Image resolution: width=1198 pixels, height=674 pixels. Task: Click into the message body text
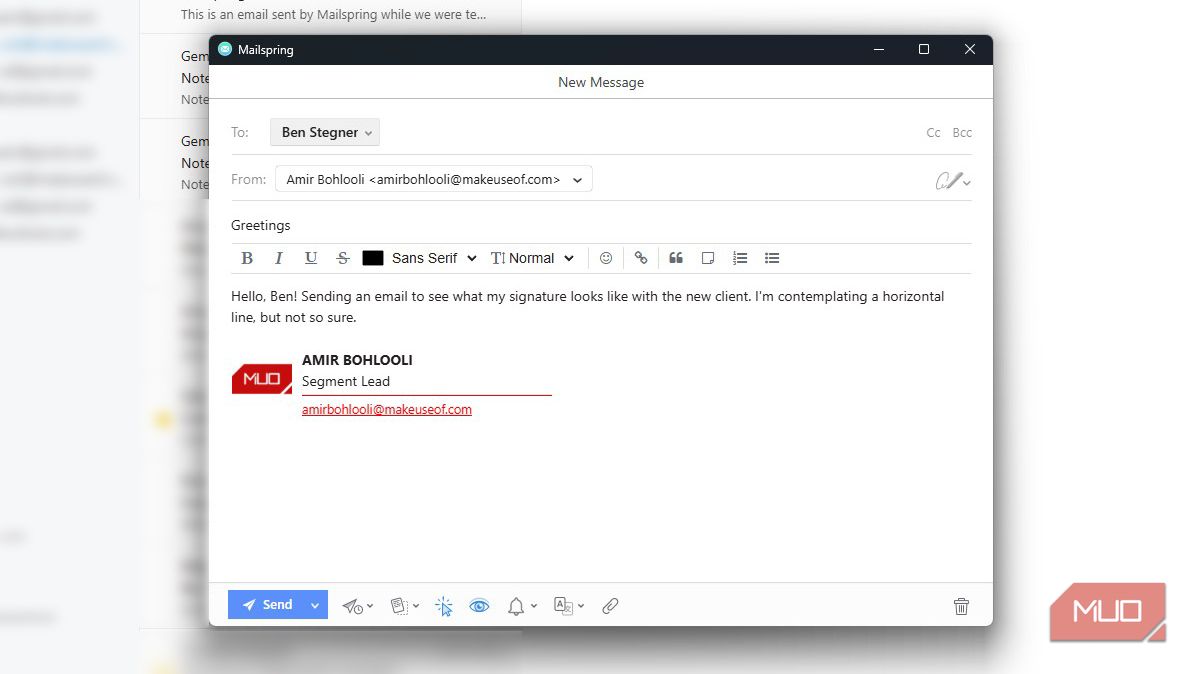[x=588, y=306]
